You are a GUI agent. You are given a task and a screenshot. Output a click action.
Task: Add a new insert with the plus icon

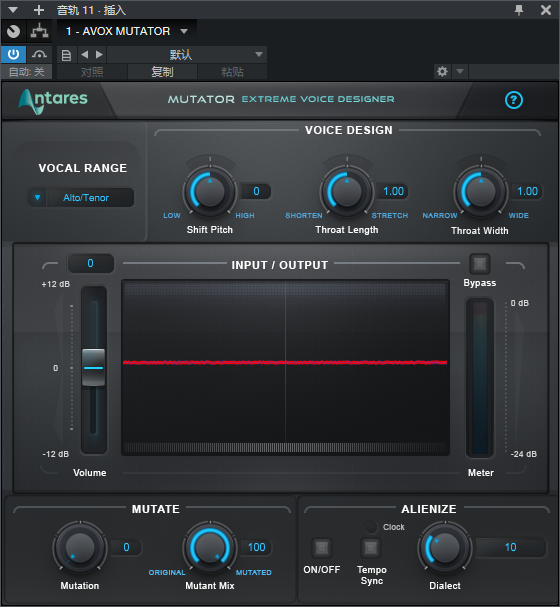[x=39, y=10]
